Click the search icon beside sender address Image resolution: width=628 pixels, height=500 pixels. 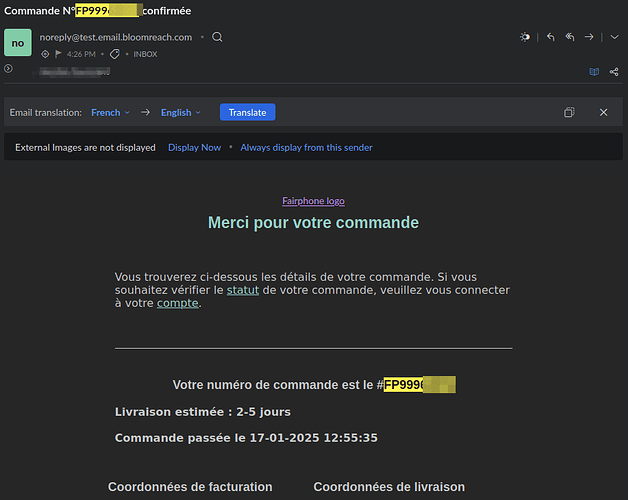[x=217, y=37]
